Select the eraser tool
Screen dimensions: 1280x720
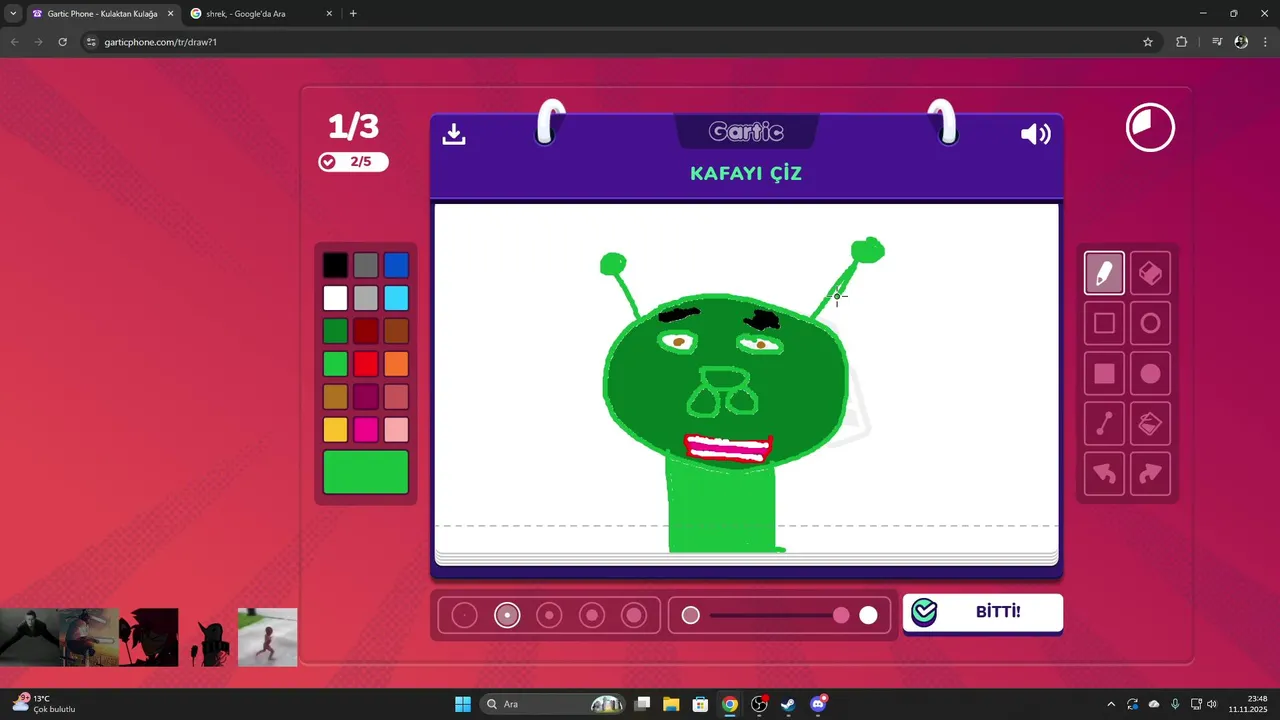pos(1150,273)
